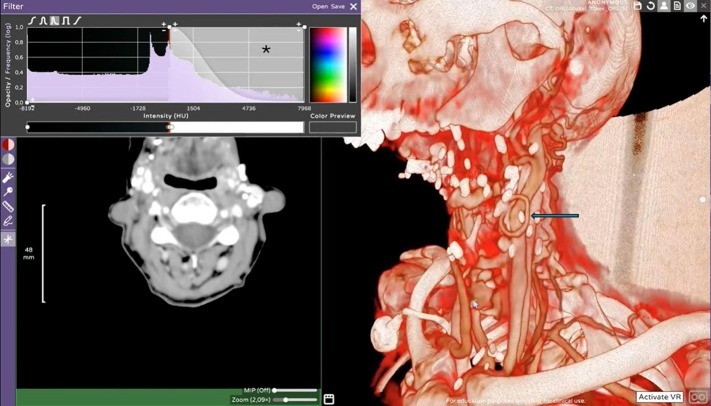This screenshot has height=406, width=711.
Task: Click the Activate VR button
Action: pos(659,397)
